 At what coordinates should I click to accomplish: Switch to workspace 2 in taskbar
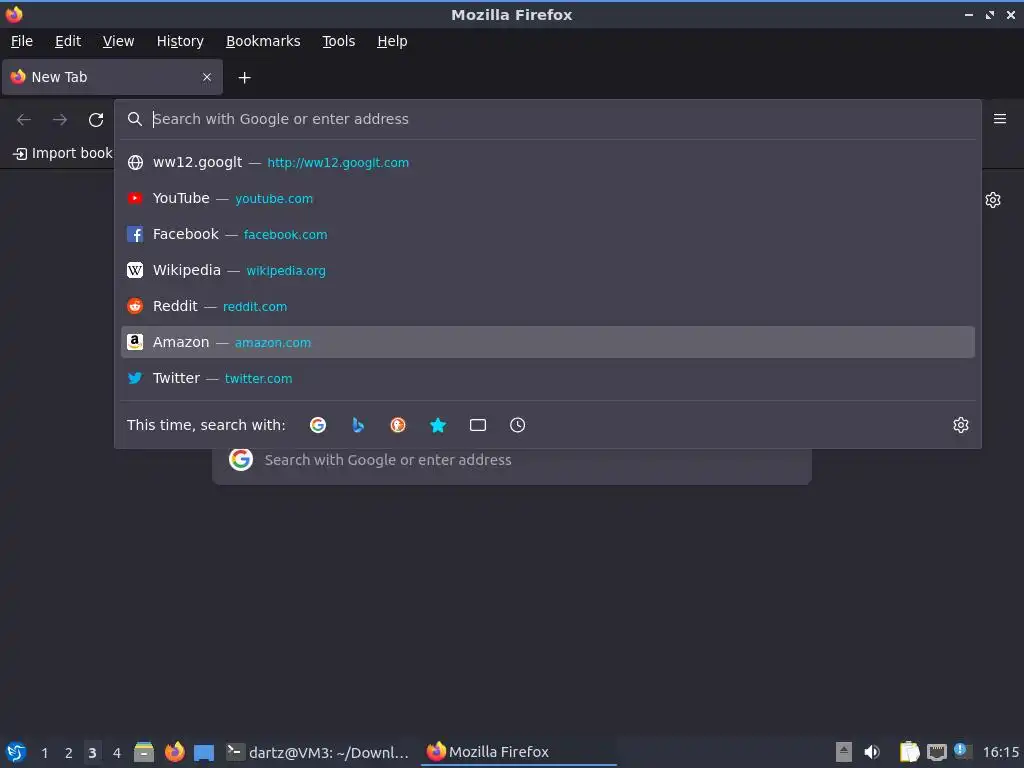click(x=69, y=753)
